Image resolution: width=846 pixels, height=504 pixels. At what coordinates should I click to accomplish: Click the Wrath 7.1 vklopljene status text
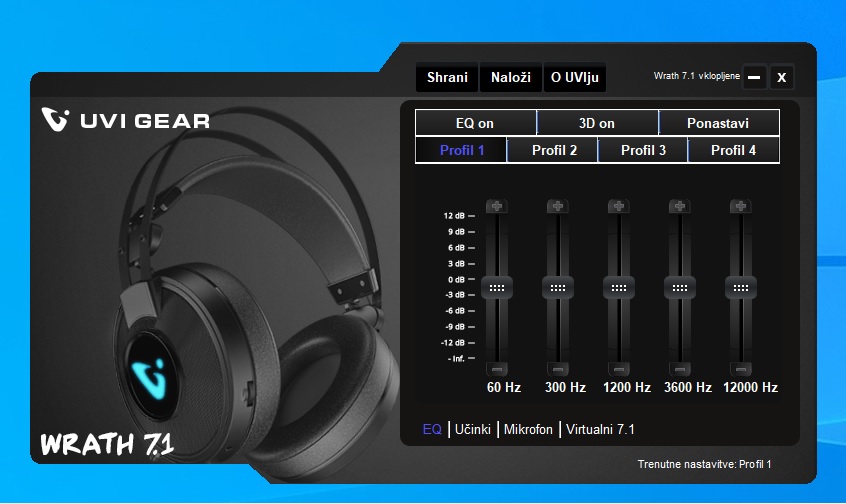pos(697,76)
